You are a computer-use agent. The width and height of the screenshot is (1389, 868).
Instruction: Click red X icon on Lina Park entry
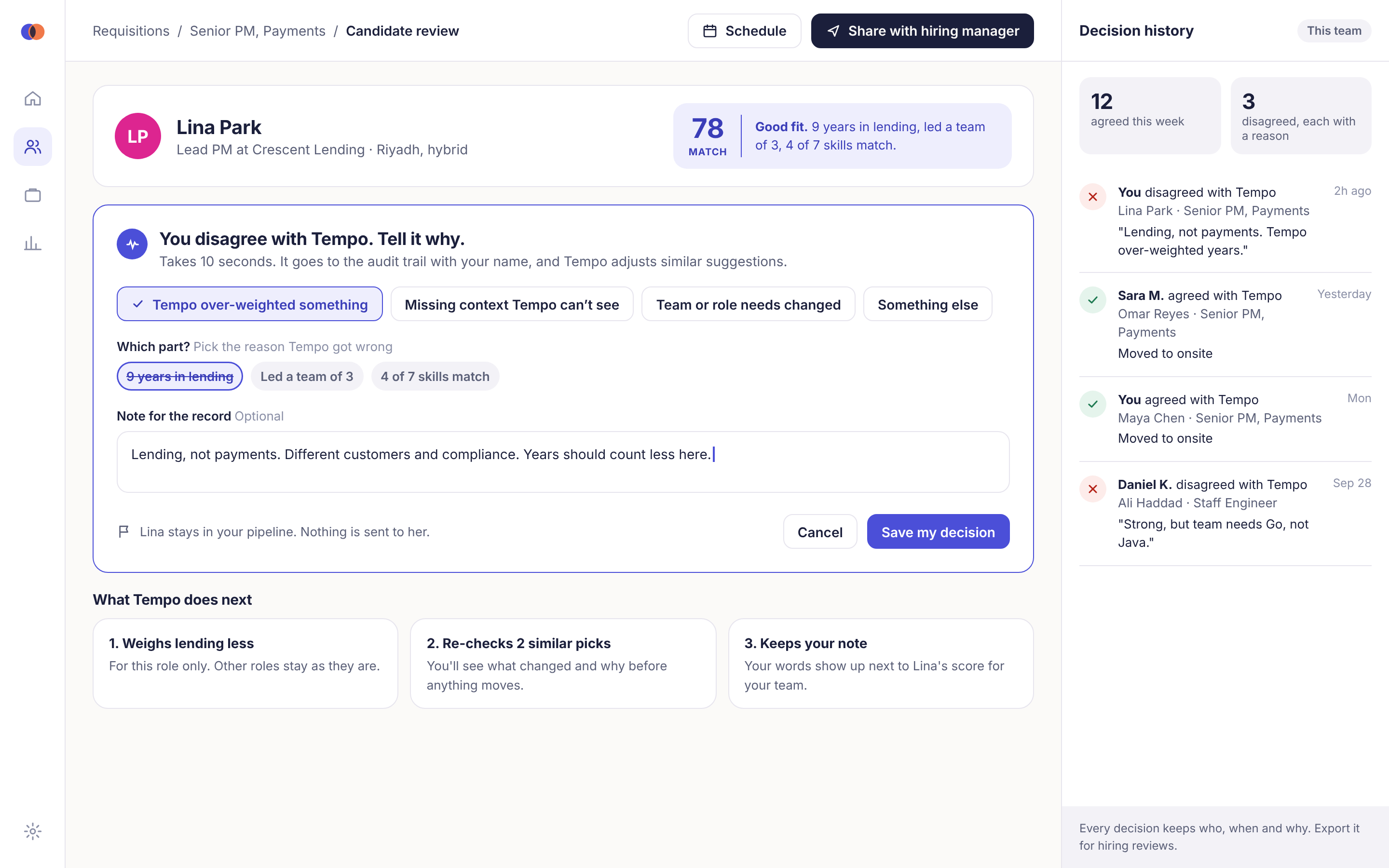pos(1093,197)
